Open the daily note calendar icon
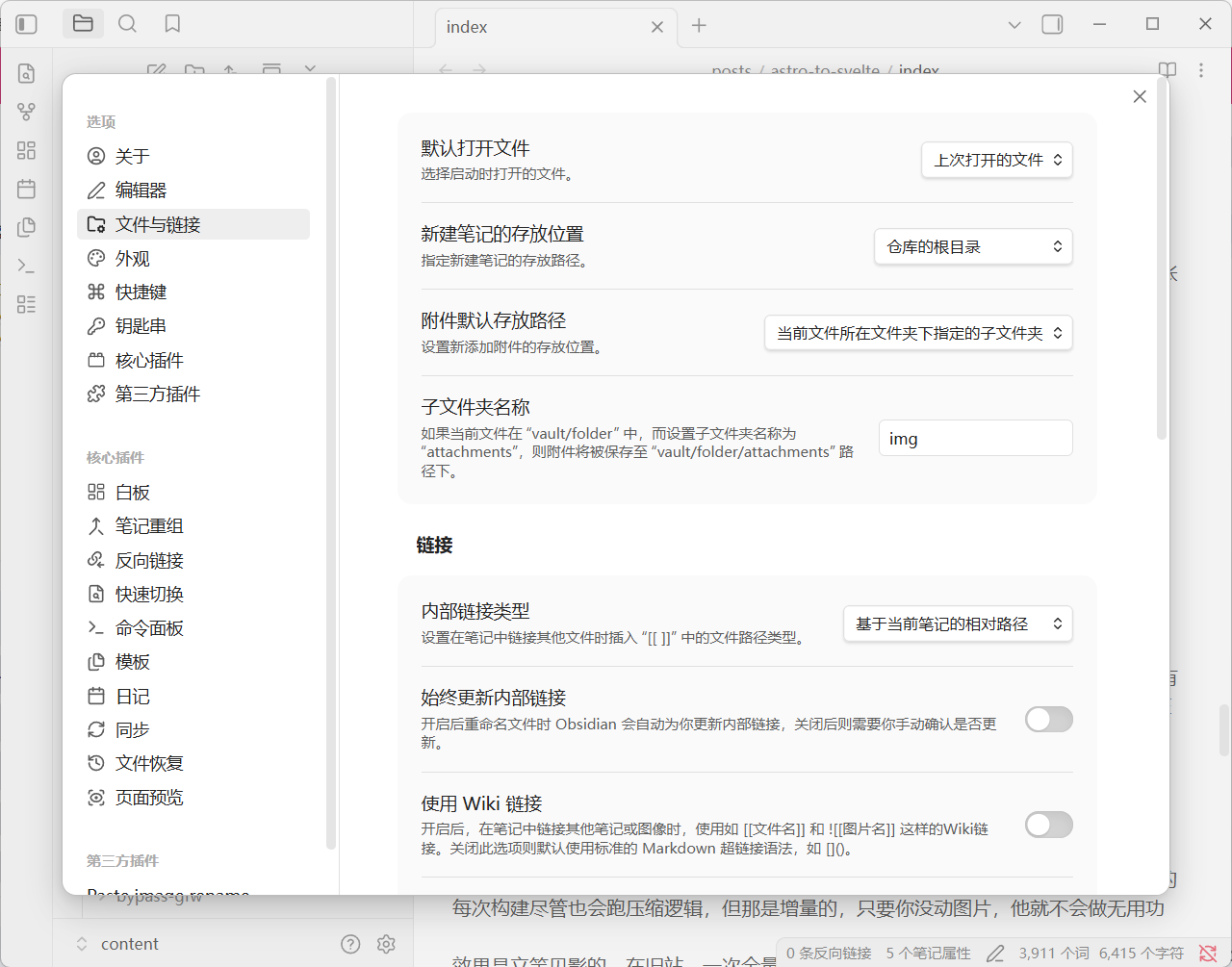1232x967 pixels. pyautogui.click(x=27, y=189)
